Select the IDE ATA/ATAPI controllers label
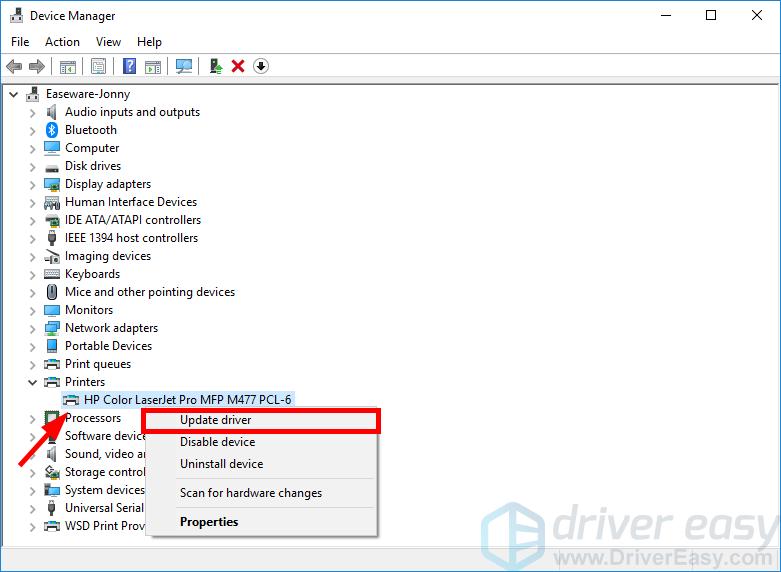 tap(132, 220)
